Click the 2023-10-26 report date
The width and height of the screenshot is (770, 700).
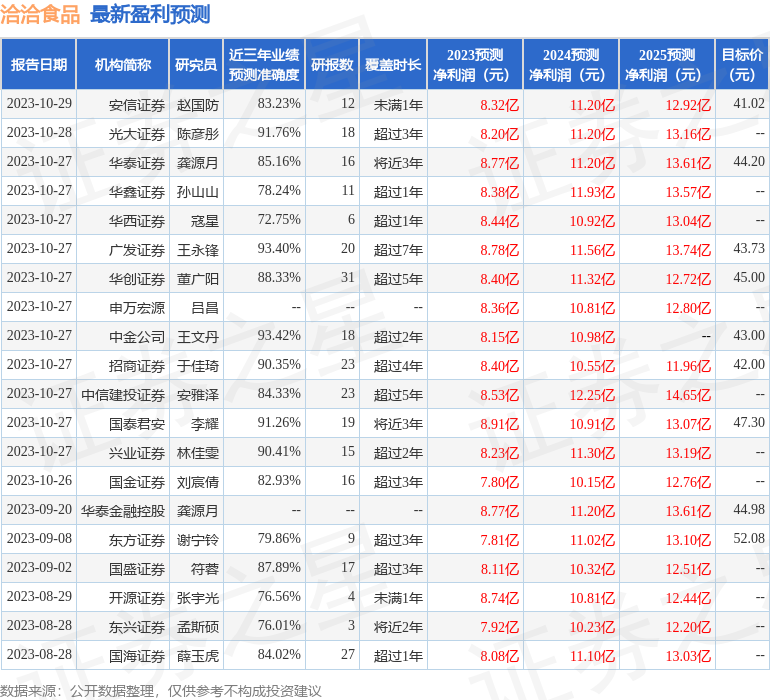[x=39, y=480]
